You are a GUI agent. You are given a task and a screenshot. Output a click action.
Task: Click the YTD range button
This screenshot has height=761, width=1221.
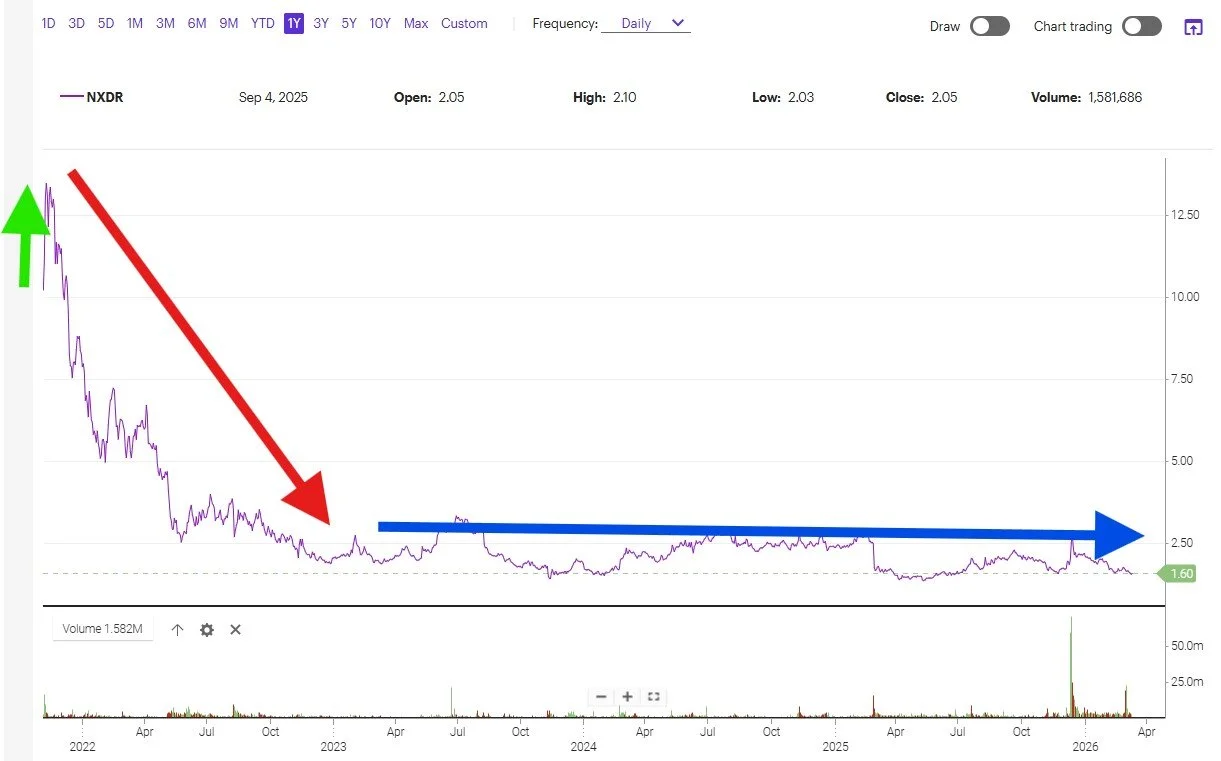262,23
